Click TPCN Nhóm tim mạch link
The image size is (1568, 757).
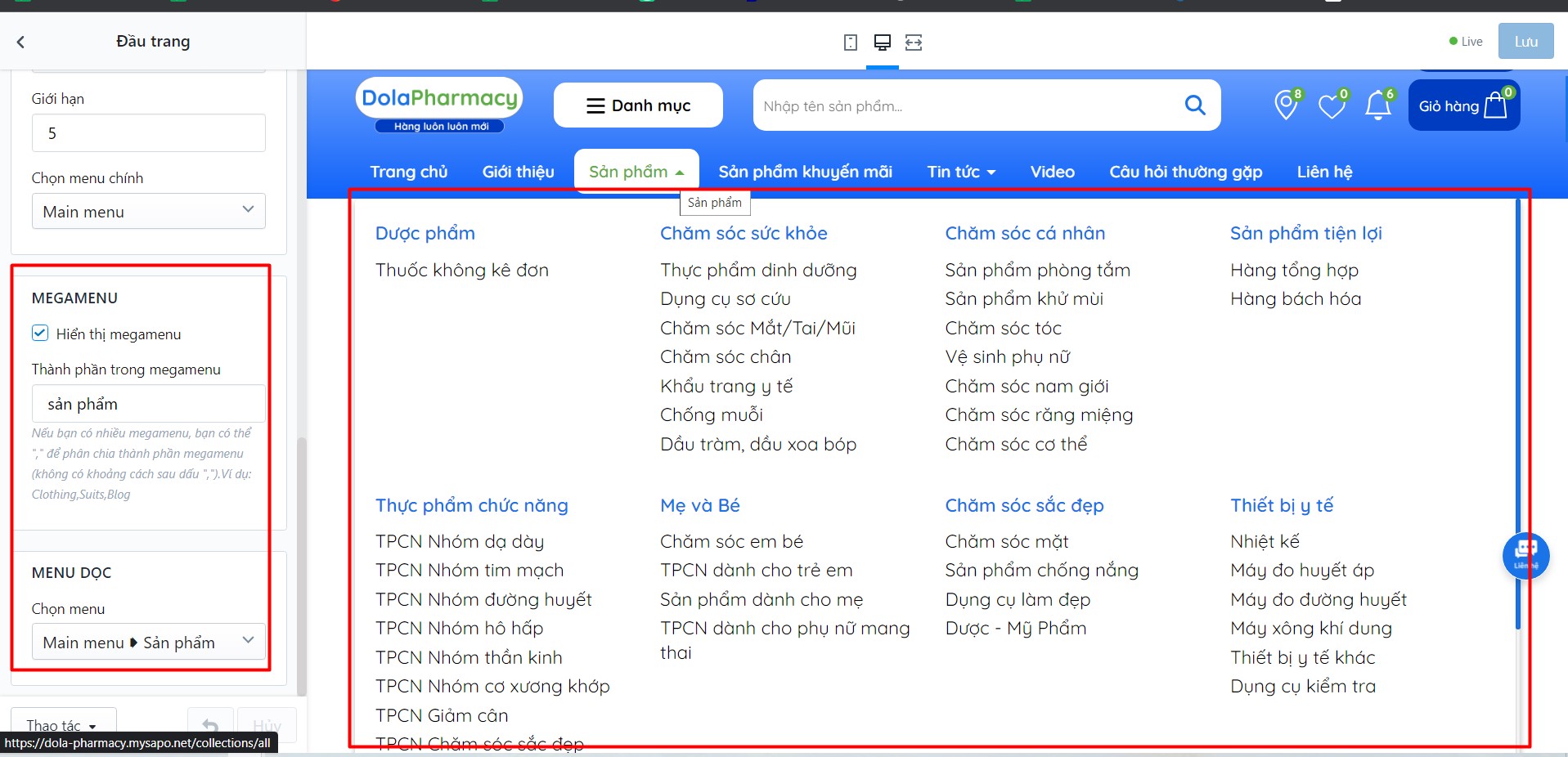point(470,570)
